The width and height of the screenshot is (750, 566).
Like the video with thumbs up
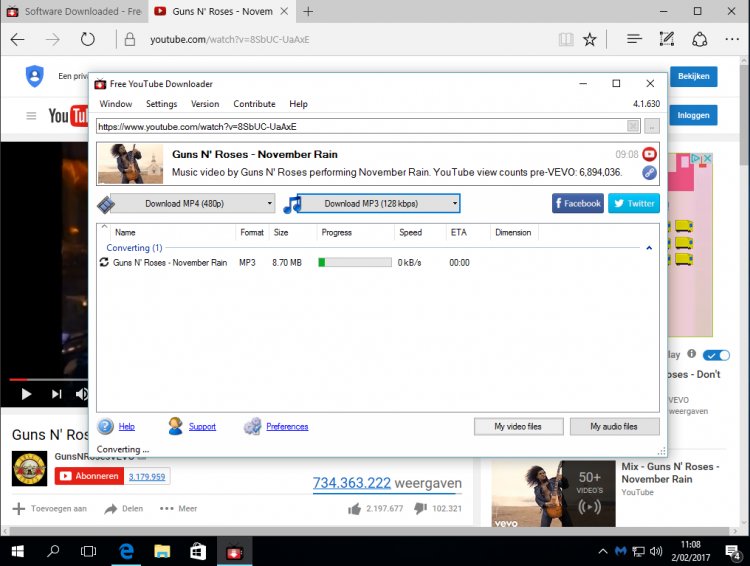point(354,508)
